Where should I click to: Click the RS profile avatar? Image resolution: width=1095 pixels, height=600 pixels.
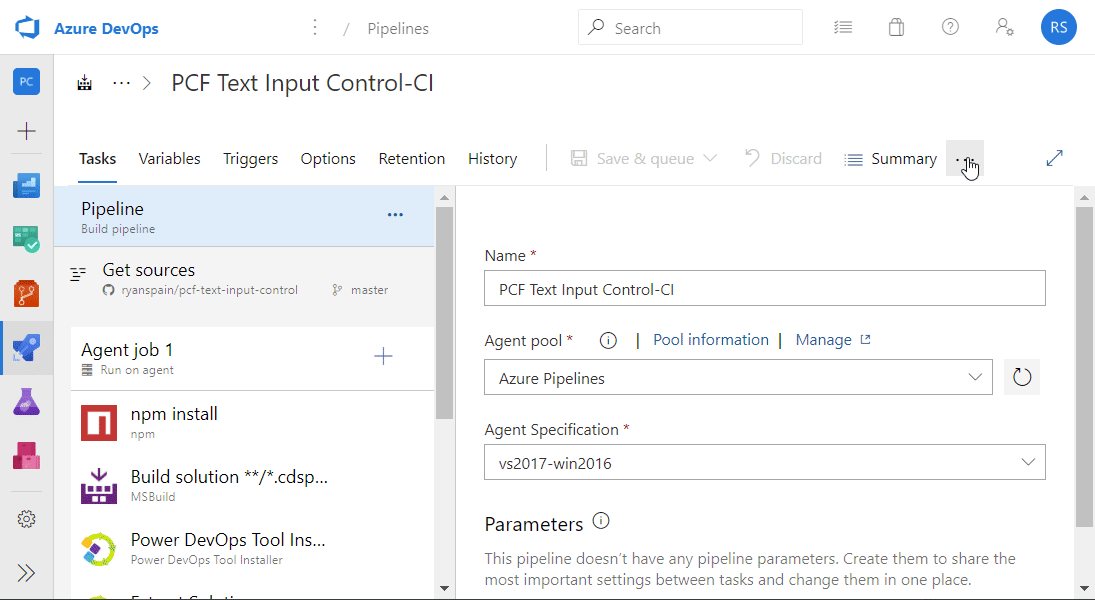click(1058, 27)
